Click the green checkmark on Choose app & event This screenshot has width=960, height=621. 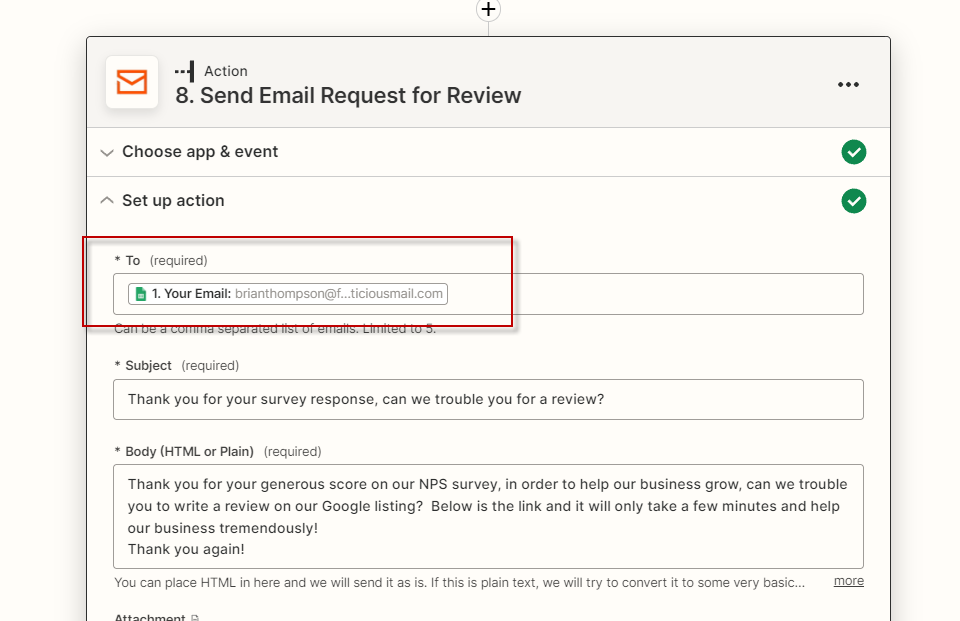pos(854,152)
